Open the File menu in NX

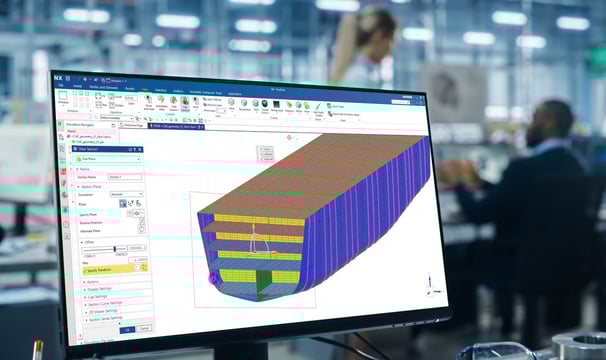(60, 85)
